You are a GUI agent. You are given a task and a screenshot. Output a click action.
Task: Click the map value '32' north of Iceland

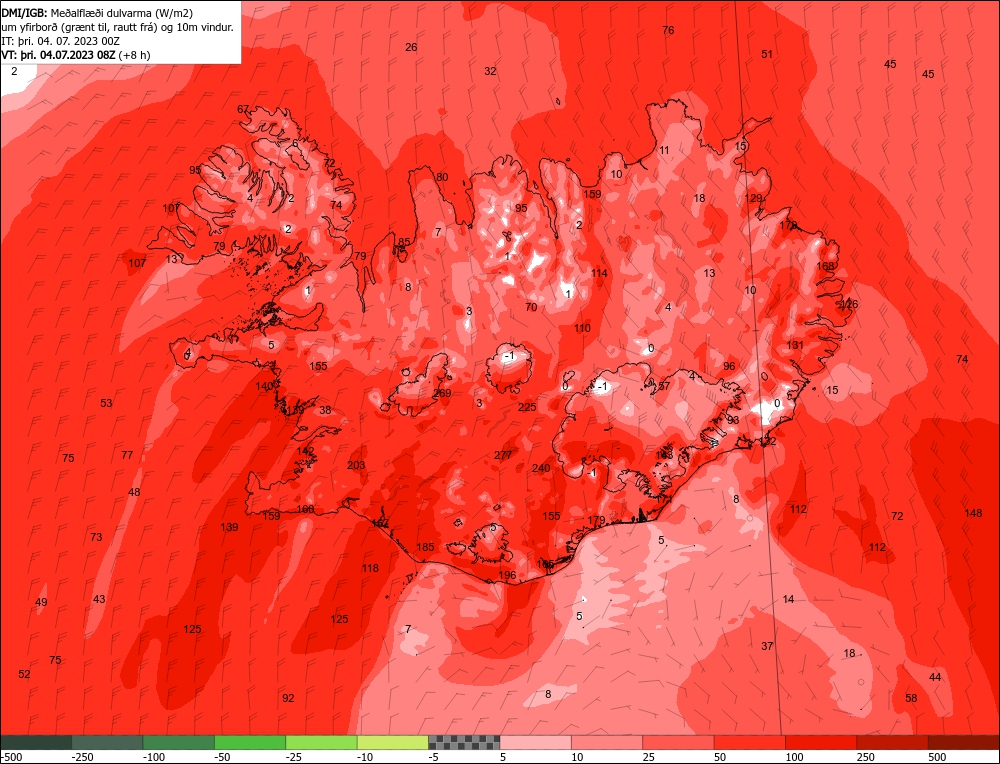coord(490,71)
